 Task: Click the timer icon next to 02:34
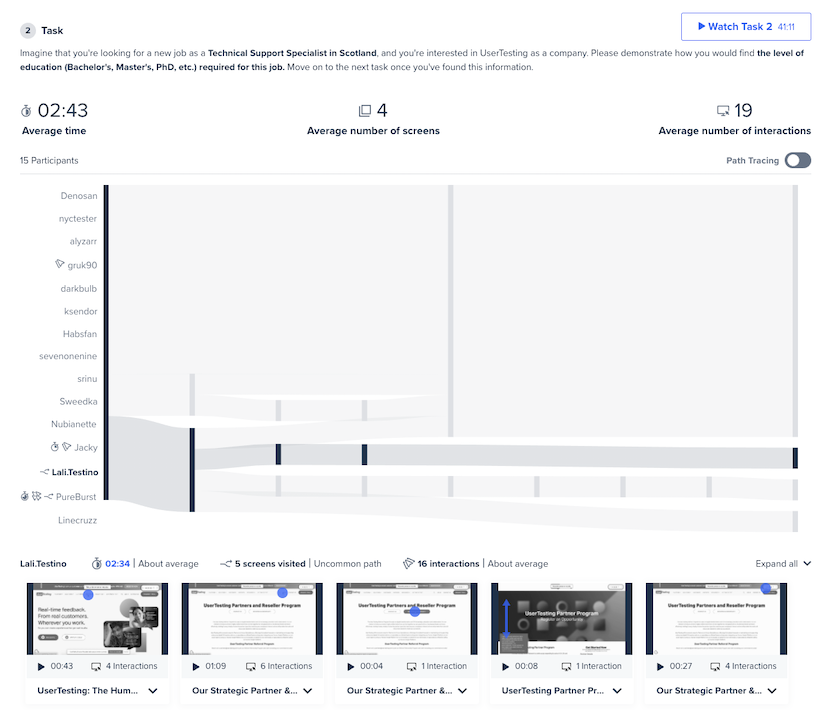point(95,563)
